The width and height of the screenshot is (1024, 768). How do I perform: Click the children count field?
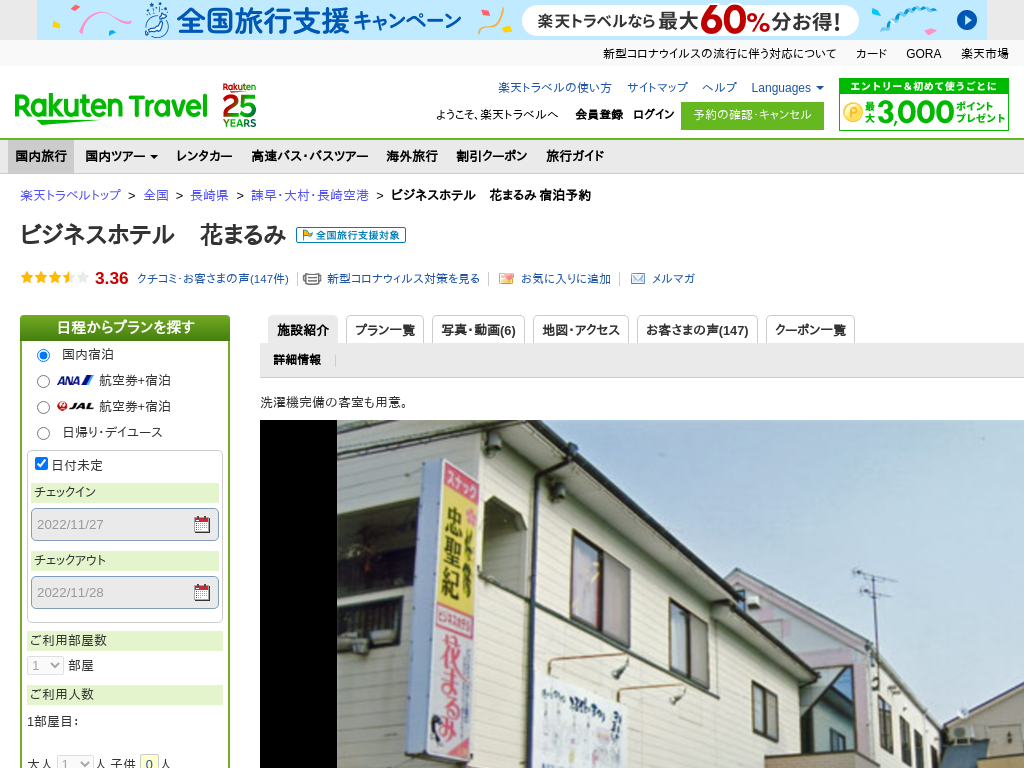150,763
